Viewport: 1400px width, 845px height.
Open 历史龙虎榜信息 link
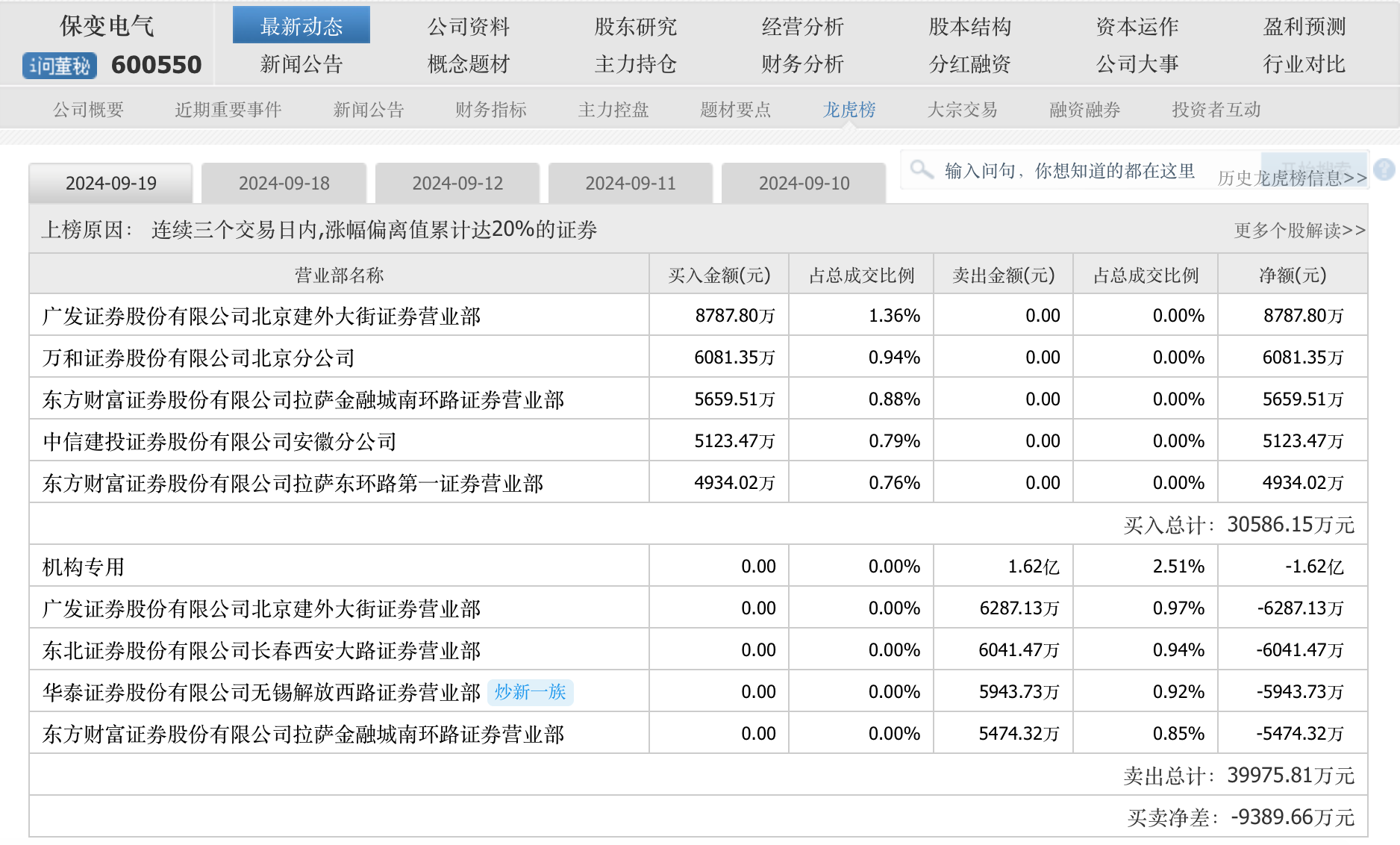click(x=1292, y=178)
